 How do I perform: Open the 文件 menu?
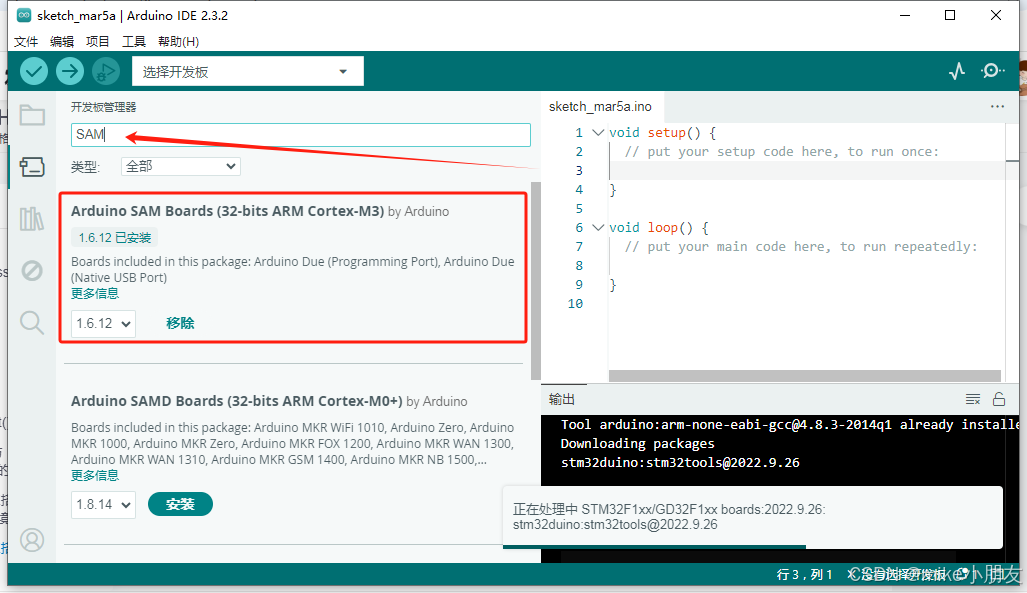tap(26, 41)
